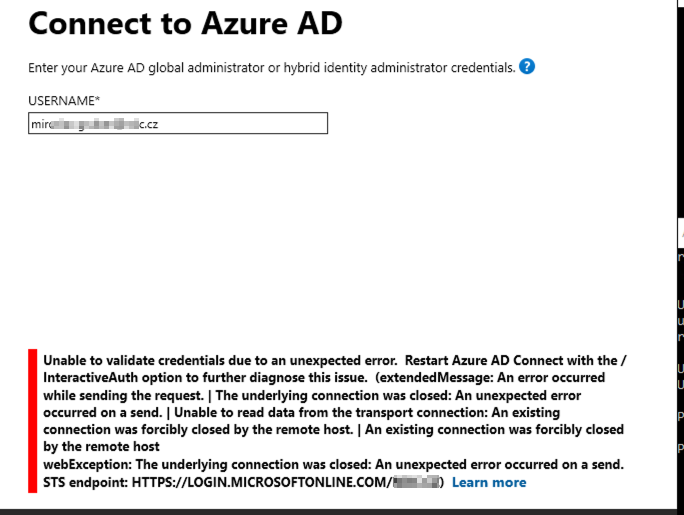This screenshot has width=684, height=515.
Task: Click the dark bar below the wizard page
Action: [338, 512]
